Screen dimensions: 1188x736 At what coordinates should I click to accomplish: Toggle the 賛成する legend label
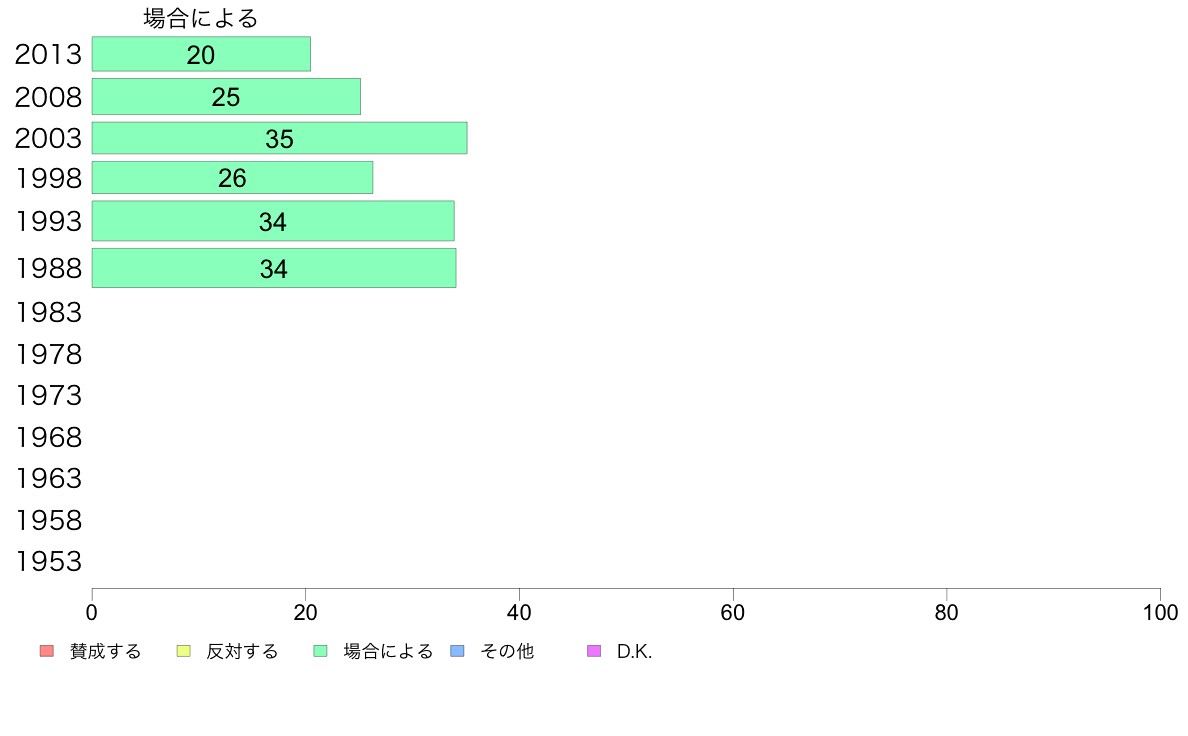[x=105, y=651]
